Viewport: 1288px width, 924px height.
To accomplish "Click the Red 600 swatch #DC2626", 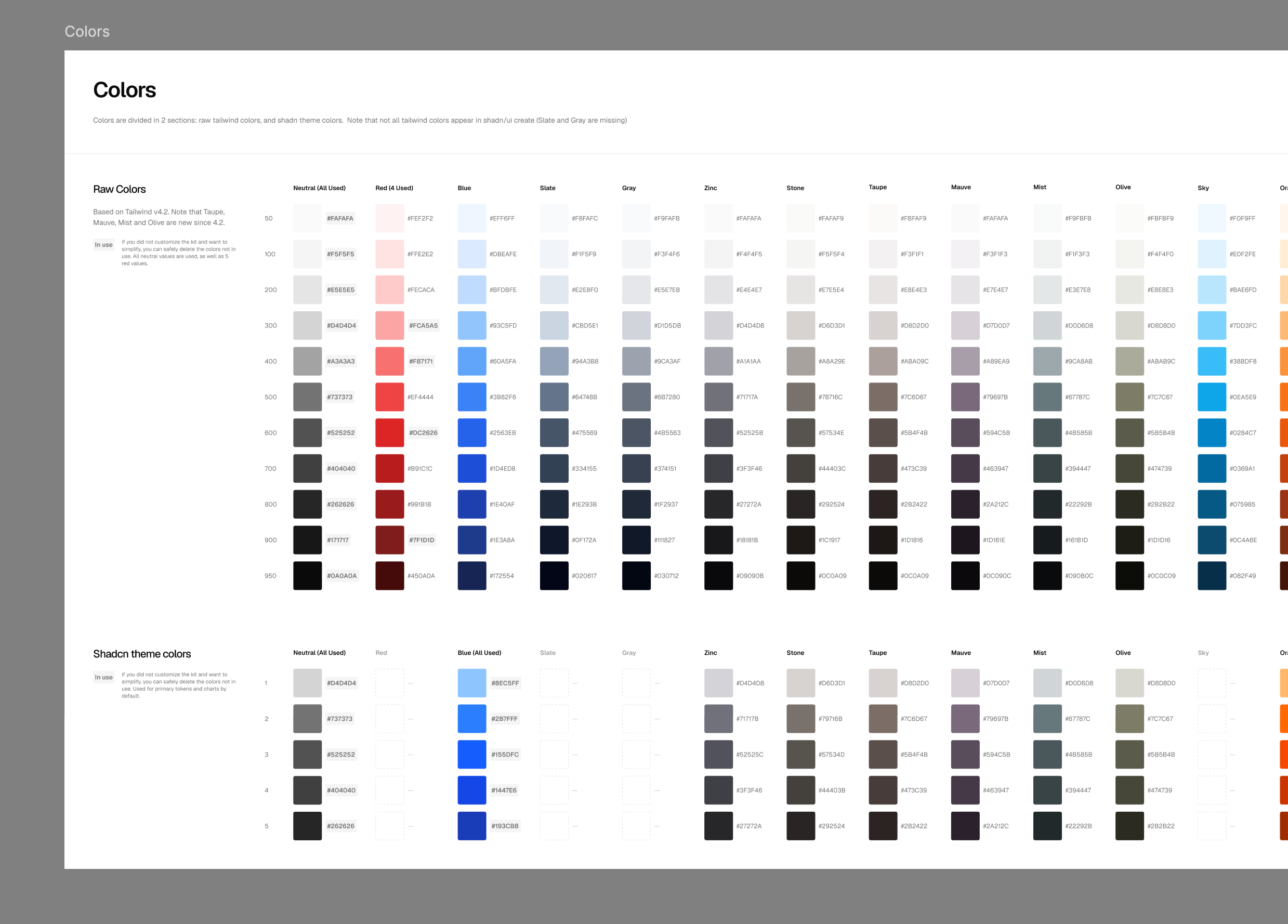I will pyautogui.click(x=390, y=432).
